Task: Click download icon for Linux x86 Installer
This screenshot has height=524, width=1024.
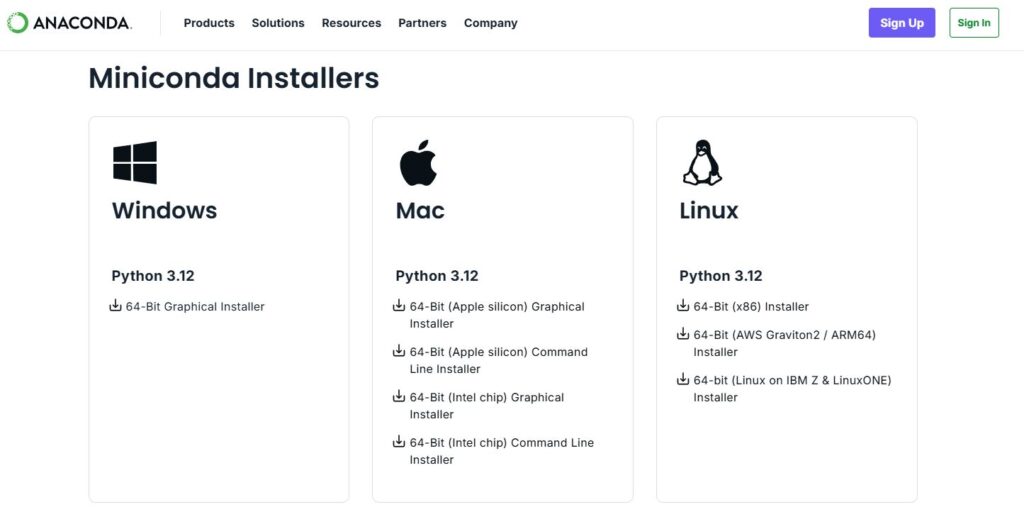Action: (683, 306)
